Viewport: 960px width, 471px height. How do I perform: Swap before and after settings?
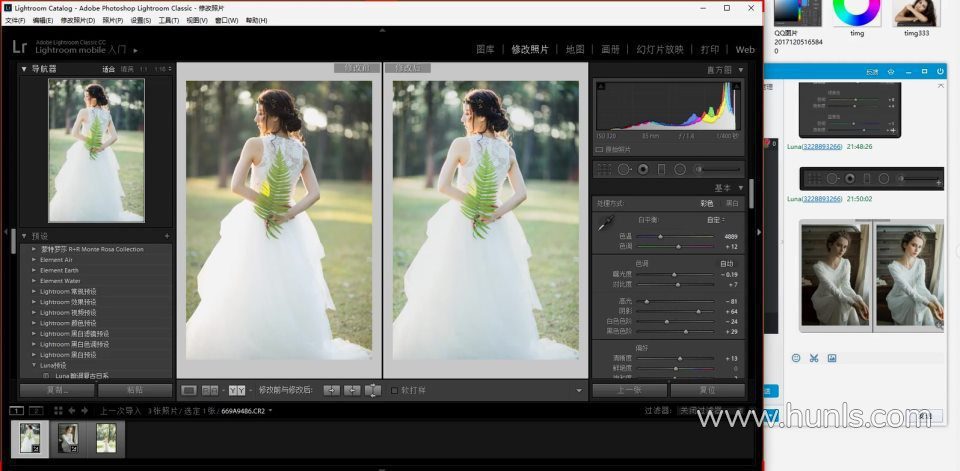click(x=372, y=390)
